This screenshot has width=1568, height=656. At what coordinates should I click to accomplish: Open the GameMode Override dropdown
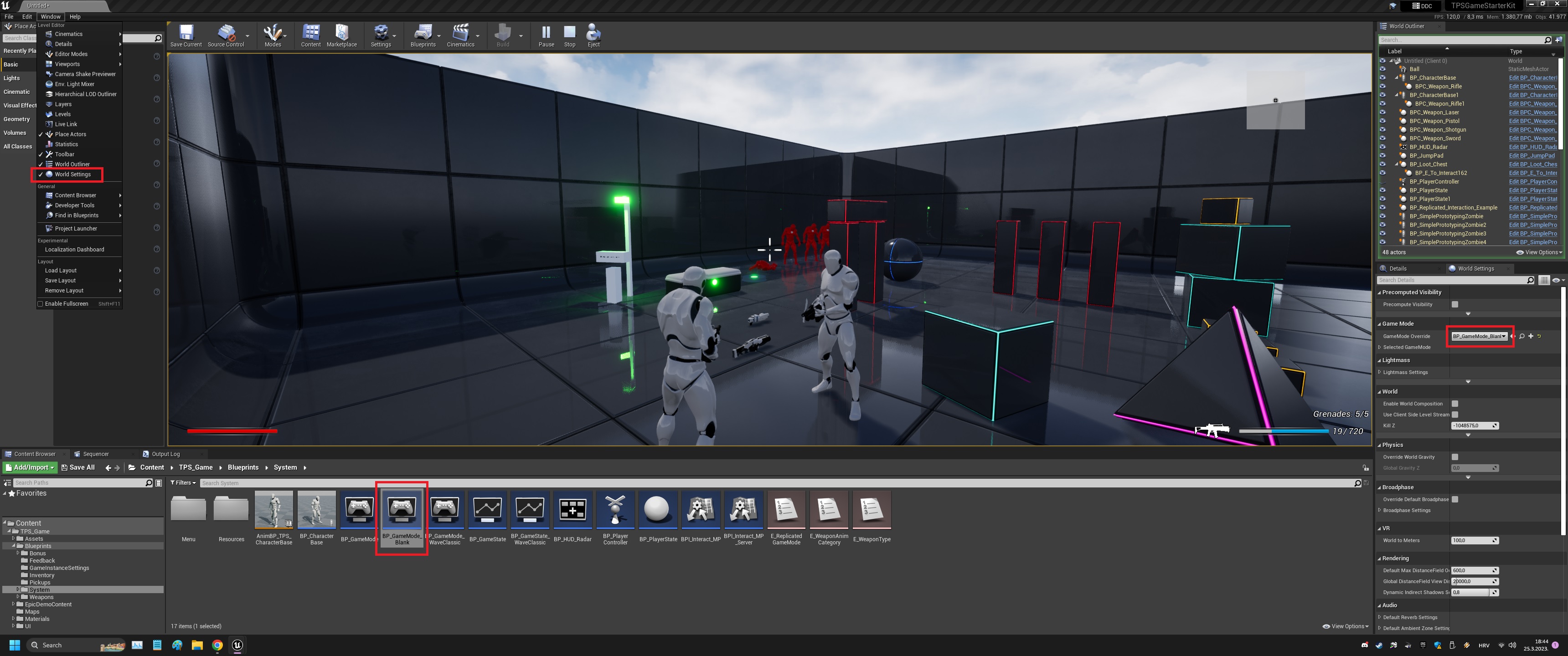[1479, 336]
